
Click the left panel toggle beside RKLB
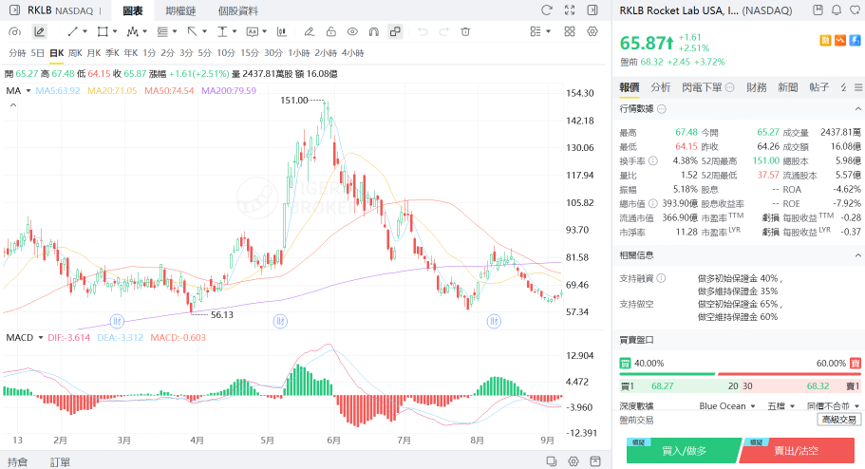(x=15, y=10)
